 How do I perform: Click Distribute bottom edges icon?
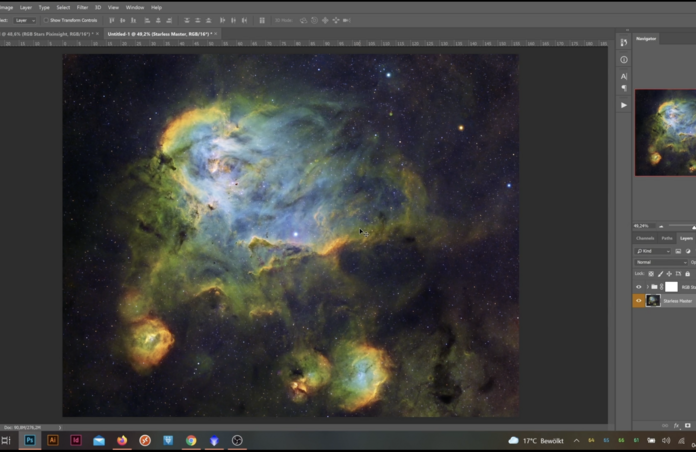pos(208,20)
